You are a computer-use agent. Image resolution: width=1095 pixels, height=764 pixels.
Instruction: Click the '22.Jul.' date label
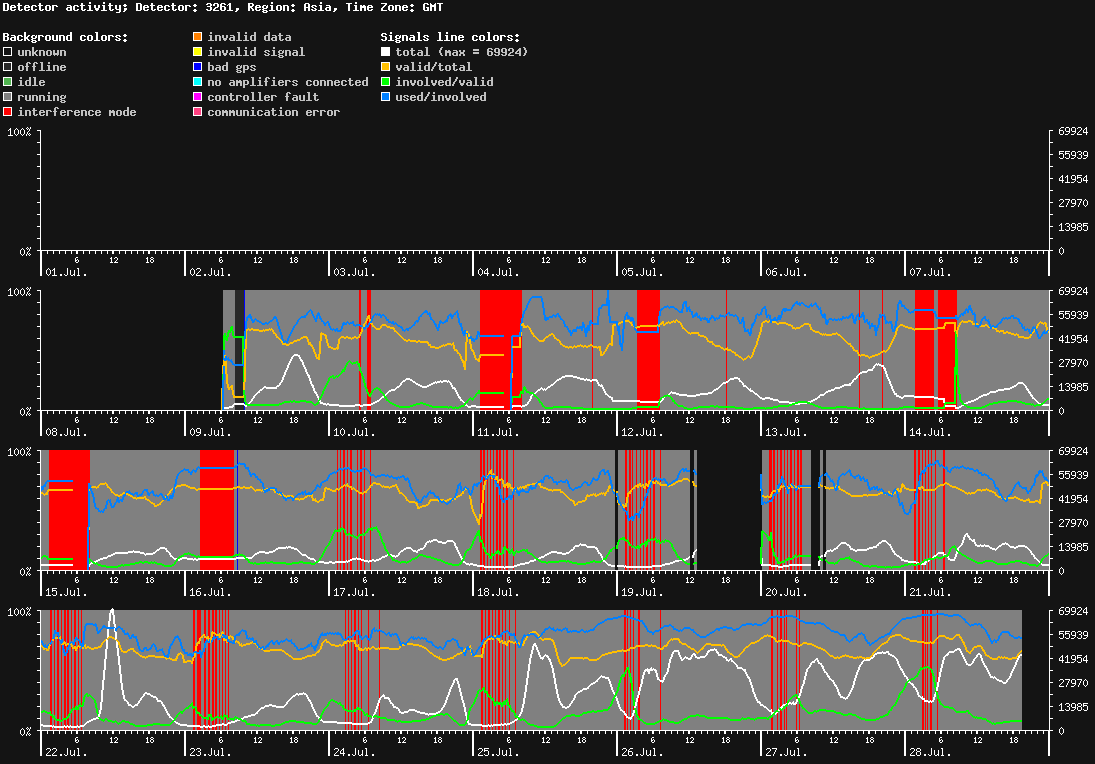(x=66, y=752)
